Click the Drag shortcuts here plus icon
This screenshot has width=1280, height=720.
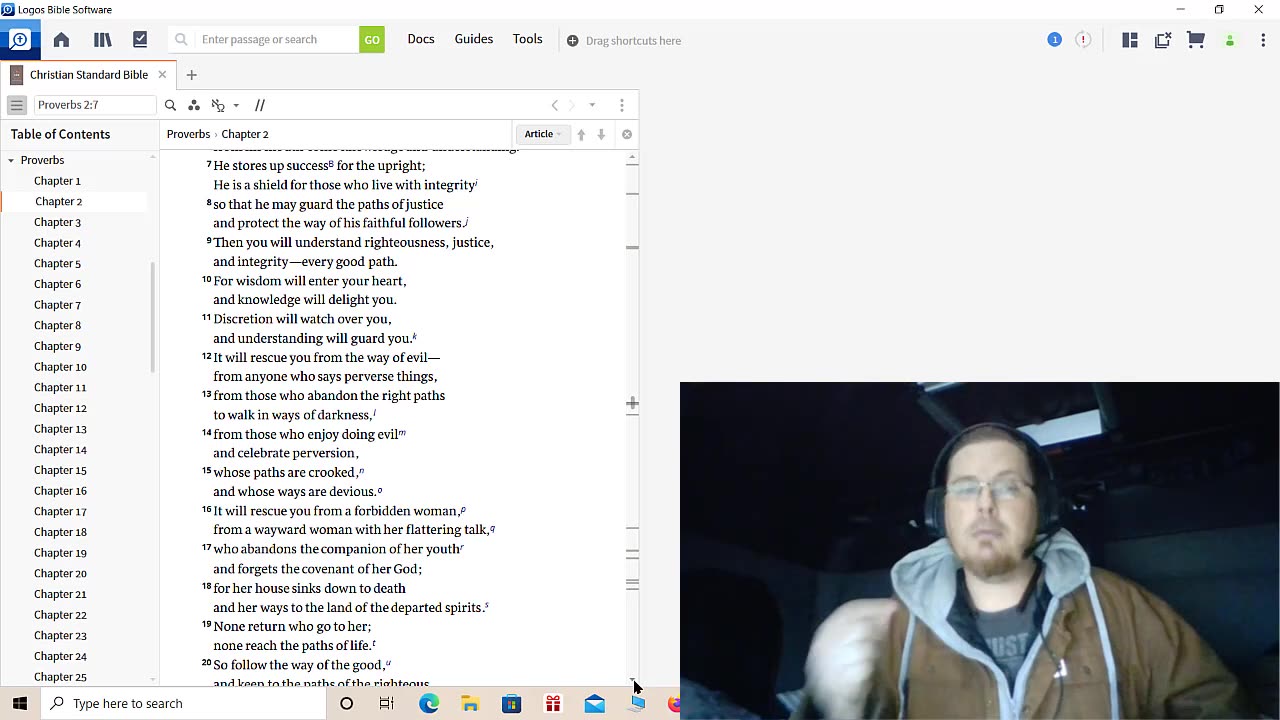(x=572, y=41)
